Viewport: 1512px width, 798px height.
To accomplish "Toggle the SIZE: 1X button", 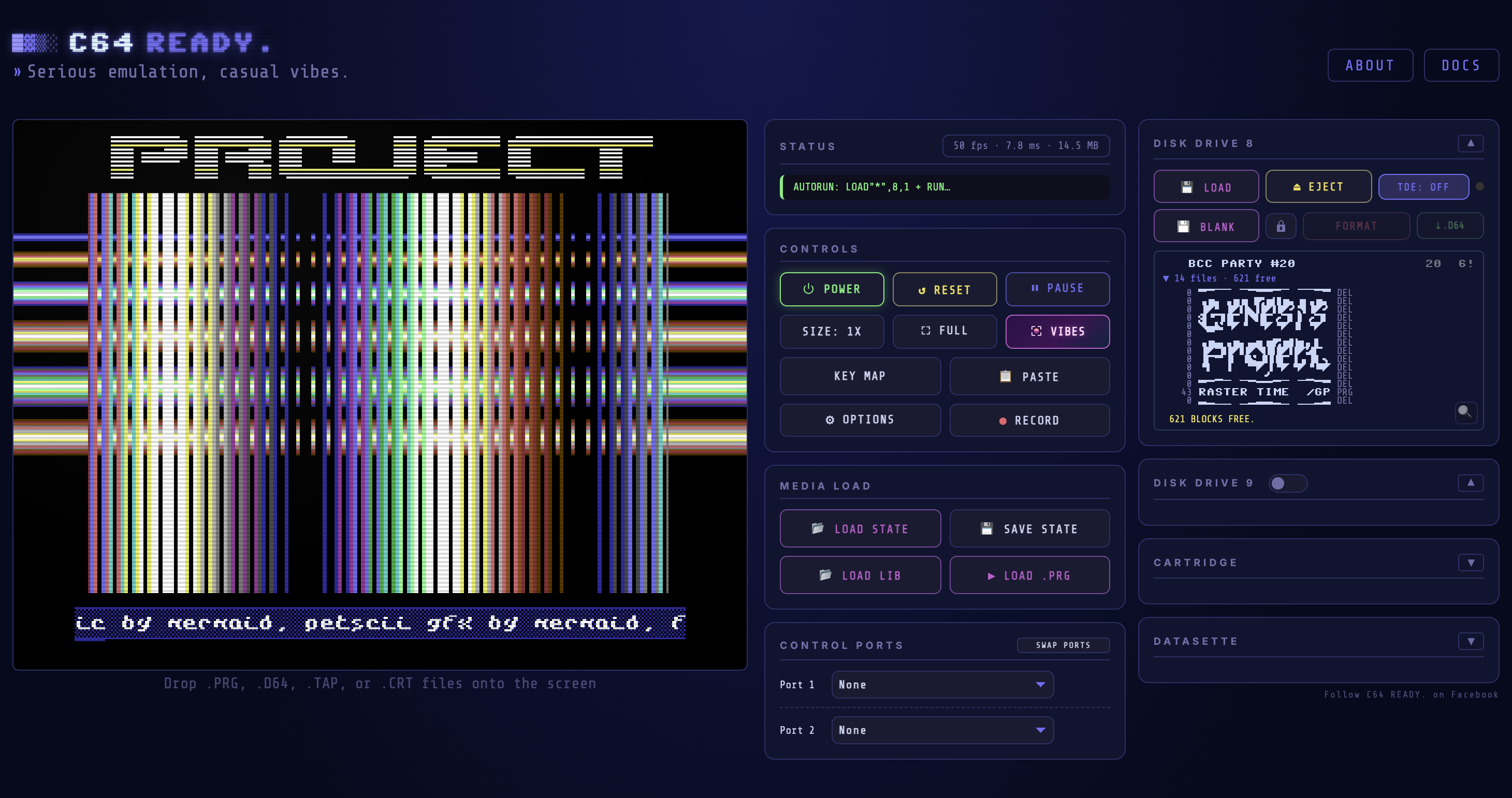I will click(831, 332).
